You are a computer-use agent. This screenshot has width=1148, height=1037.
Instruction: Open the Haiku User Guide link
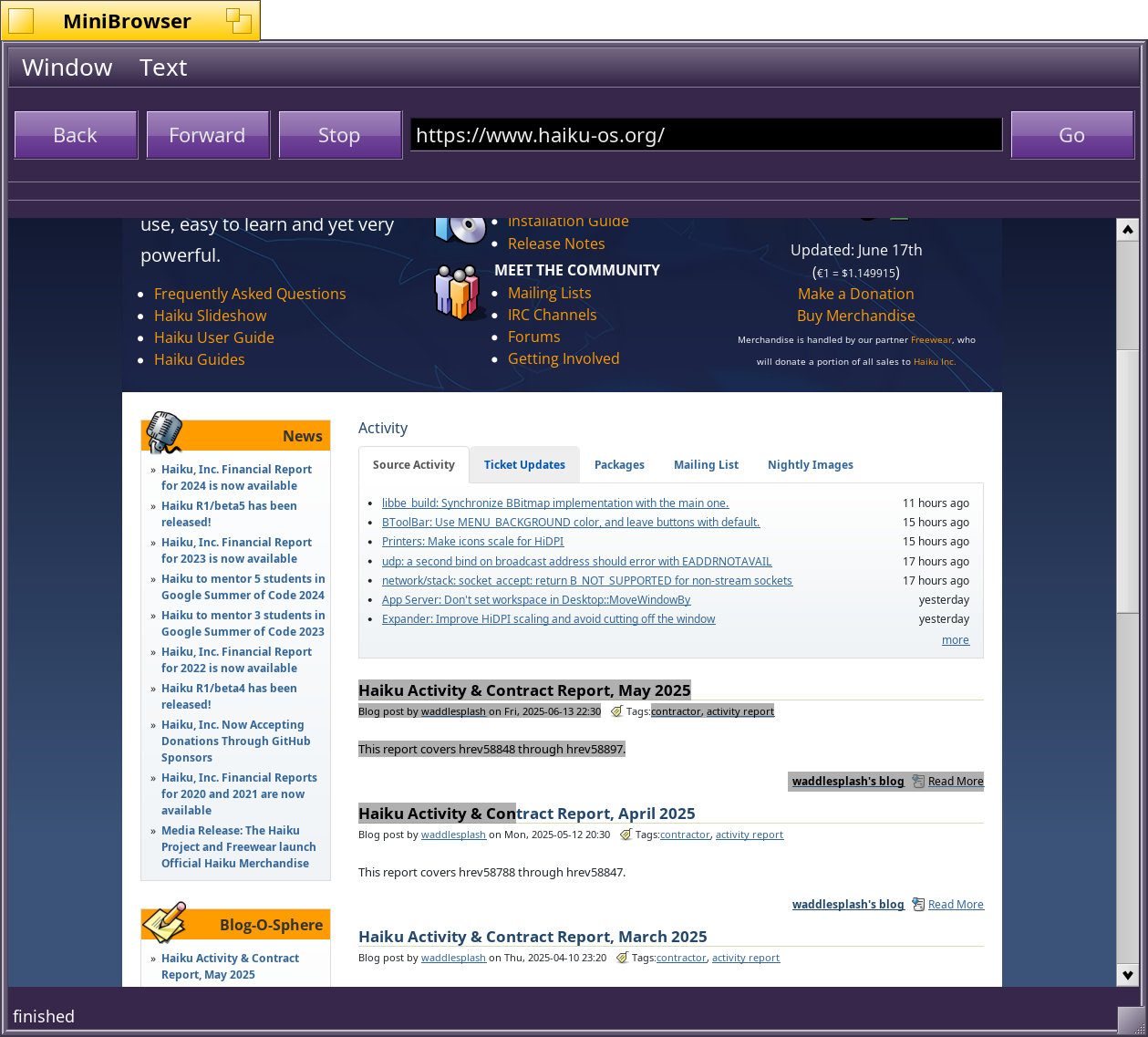(x=214, y=337)
